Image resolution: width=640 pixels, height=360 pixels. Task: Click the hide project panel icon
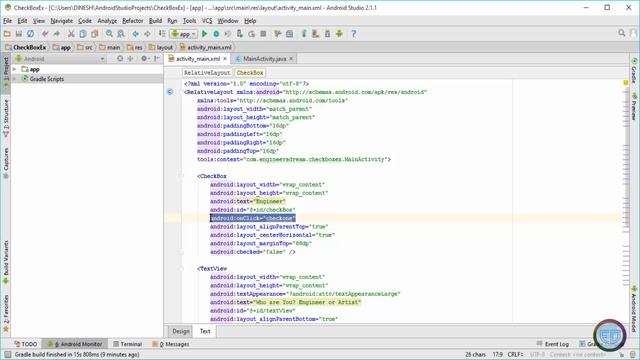[157, 59]
